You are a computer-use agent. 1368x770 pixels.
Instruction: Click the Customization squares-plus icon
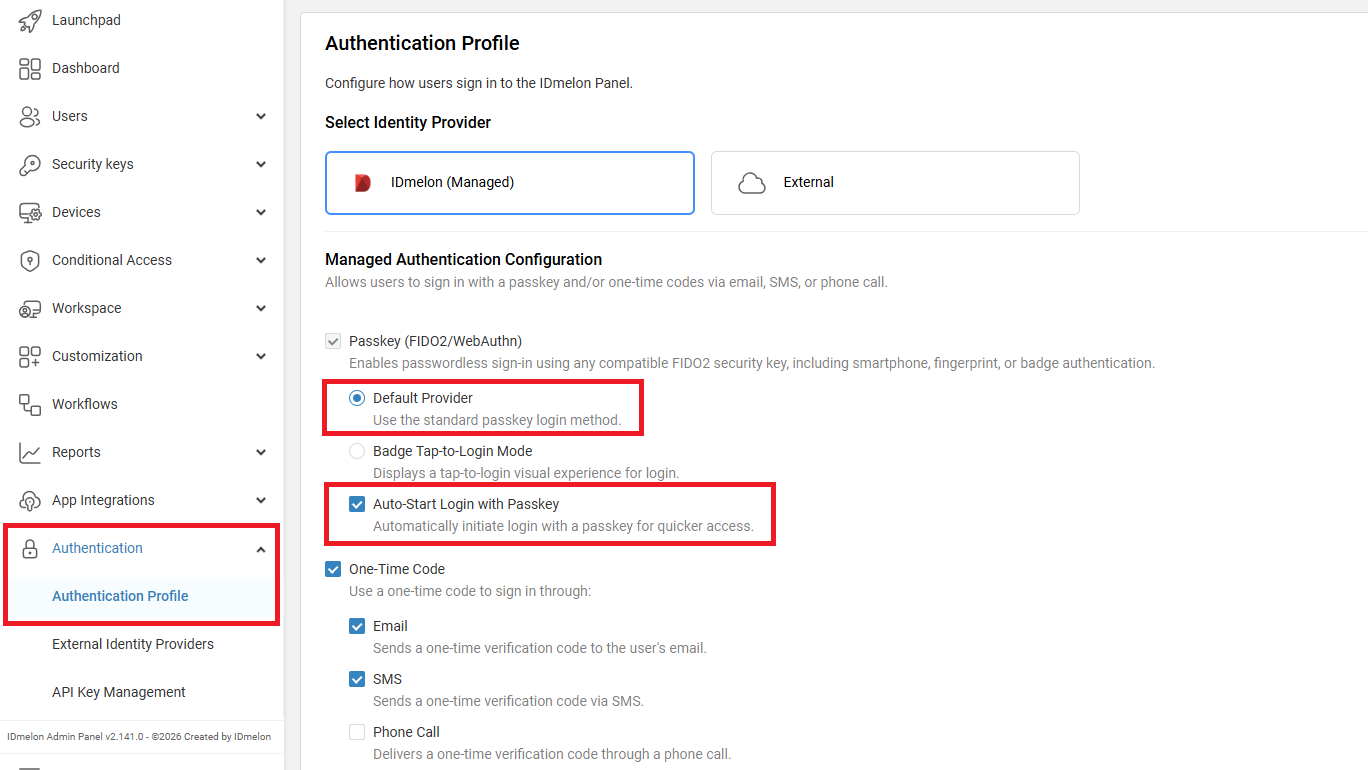point(30,356)
